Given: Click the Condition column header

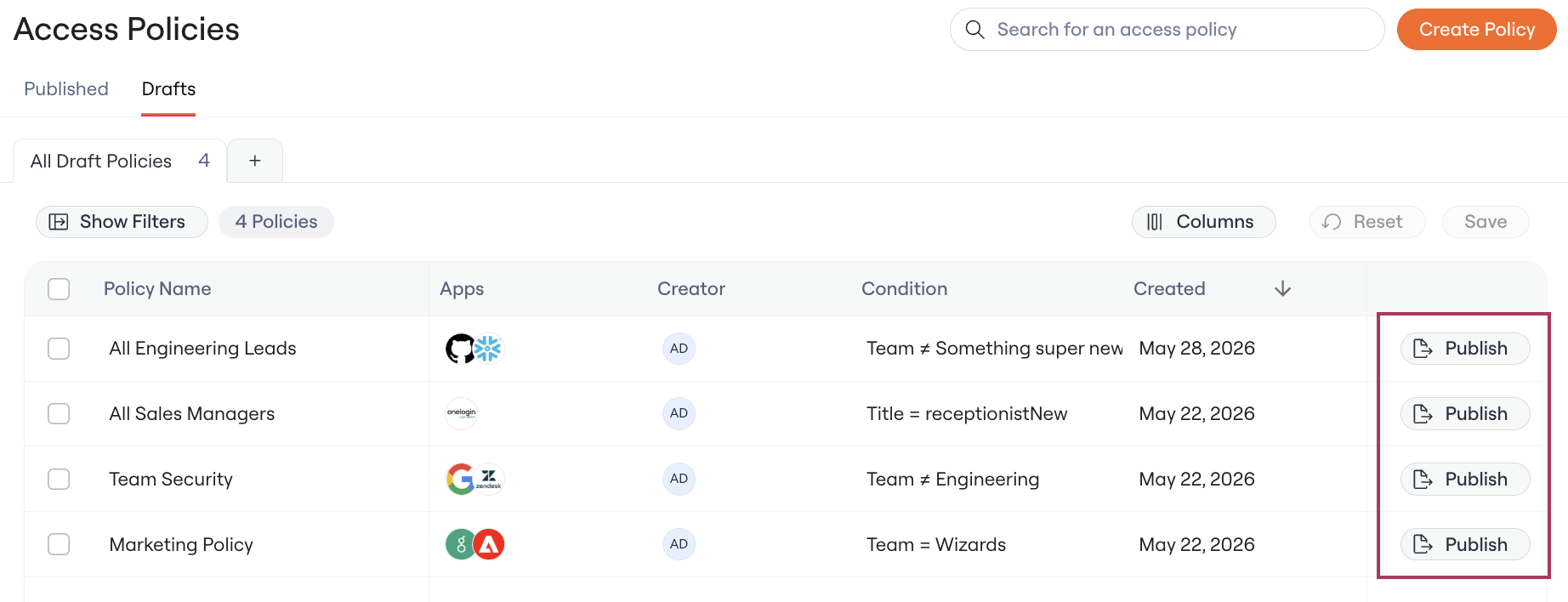Looking at the screenshot, I should 904,289.
